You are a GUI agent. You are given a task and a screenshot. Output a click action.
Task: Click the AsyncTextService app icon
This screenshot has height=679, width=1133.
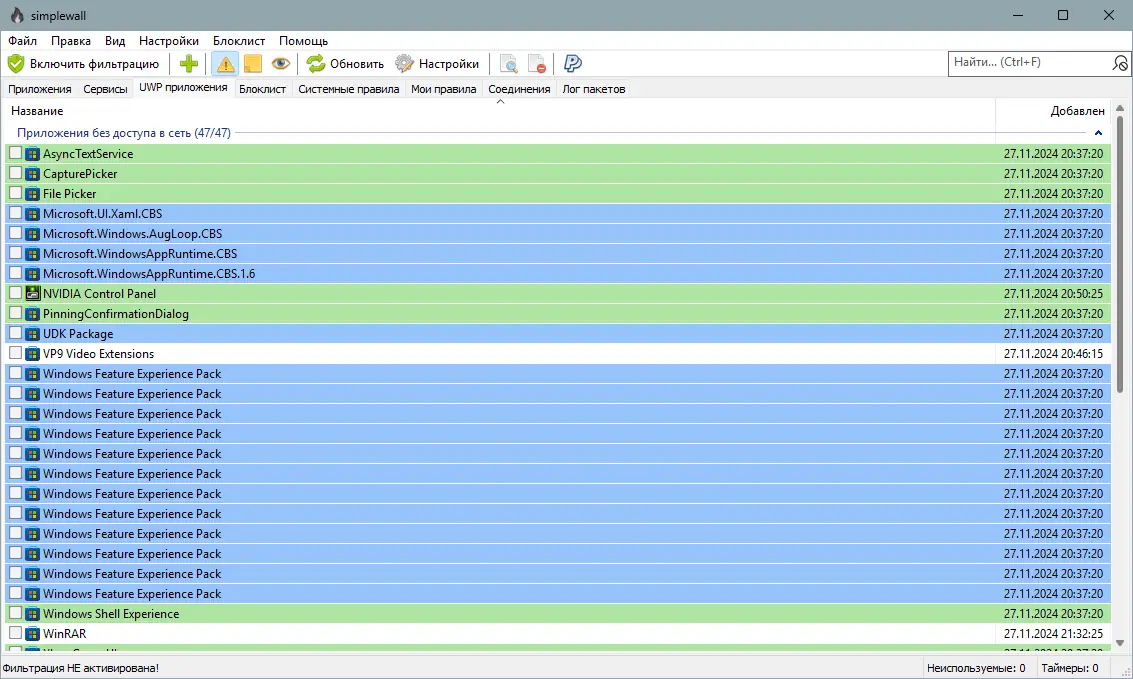33,154
